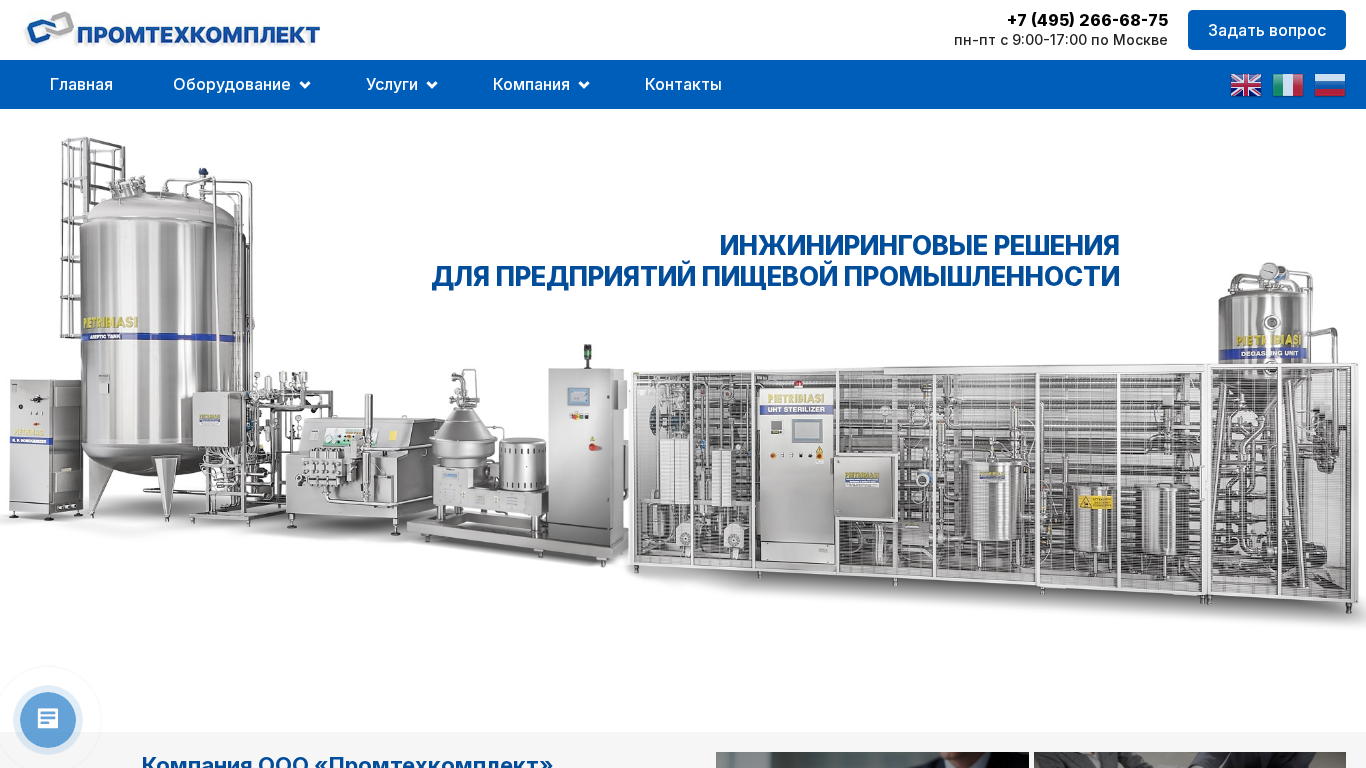Call the phone number +7 (495) 266-68-75
Image resolution: width=1366 pixels, height=768 pixels.
click(1087, 20)
